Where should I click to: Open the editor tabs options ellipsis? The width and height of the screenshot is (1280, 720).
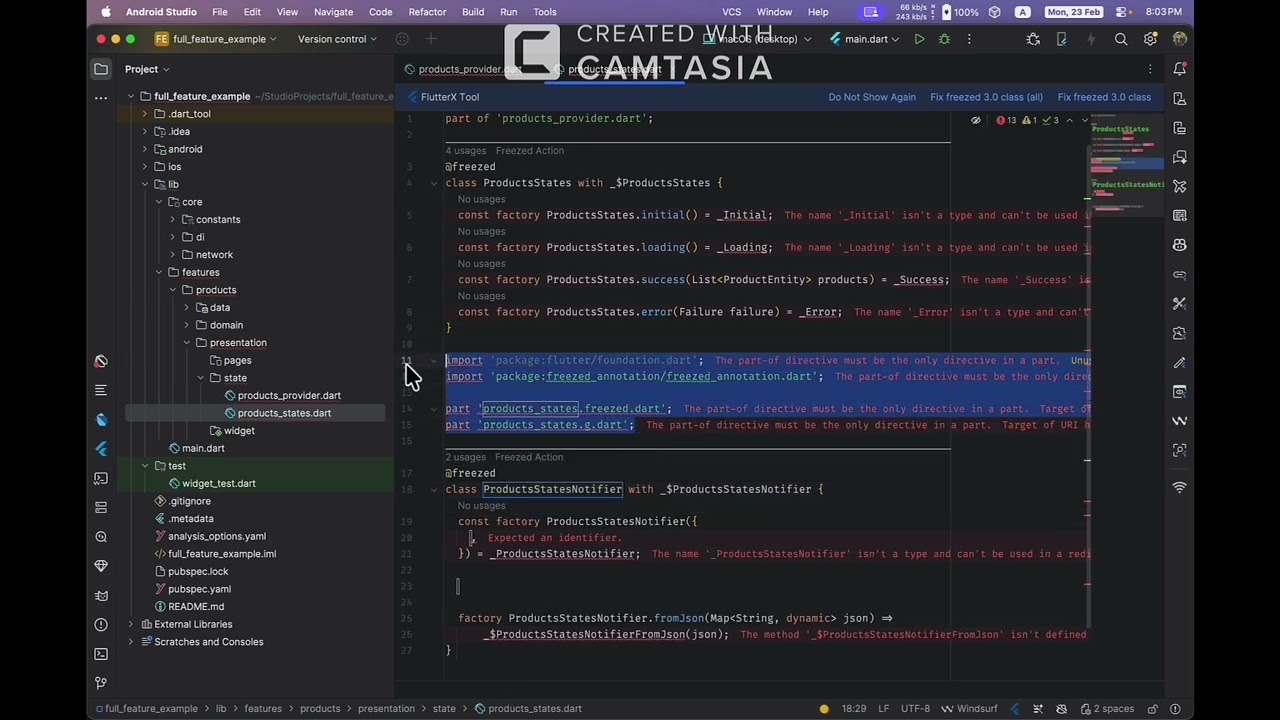(1150, 69)
